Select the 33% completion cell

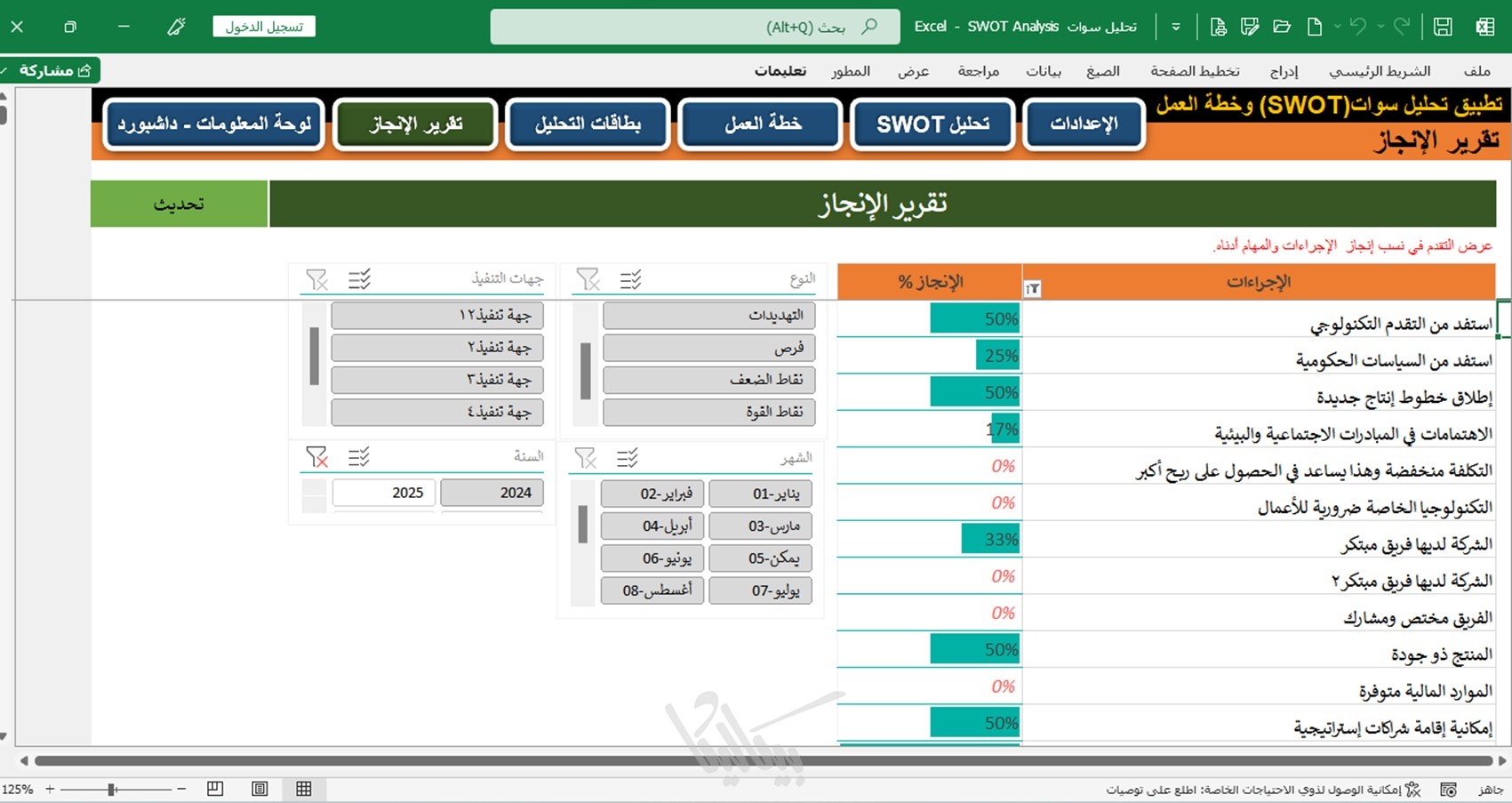tap(930, 539)
